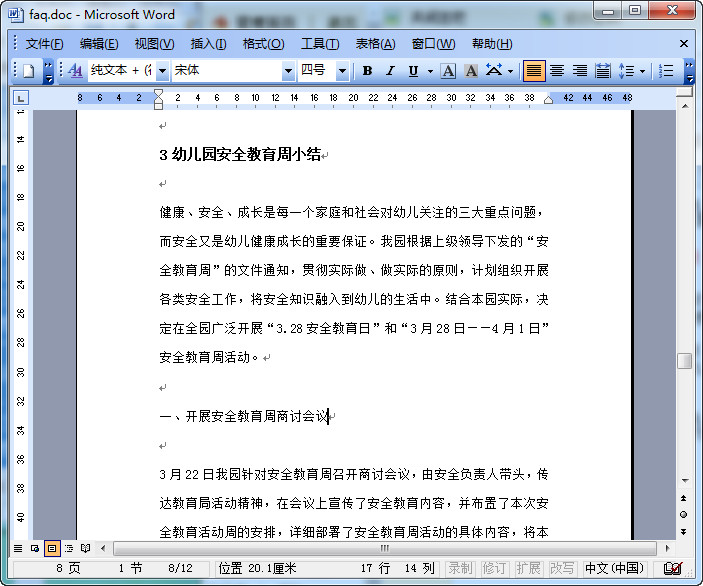Open the 窗口(W) menu
This screenshot has width=703, height=586.
point(434,44)
